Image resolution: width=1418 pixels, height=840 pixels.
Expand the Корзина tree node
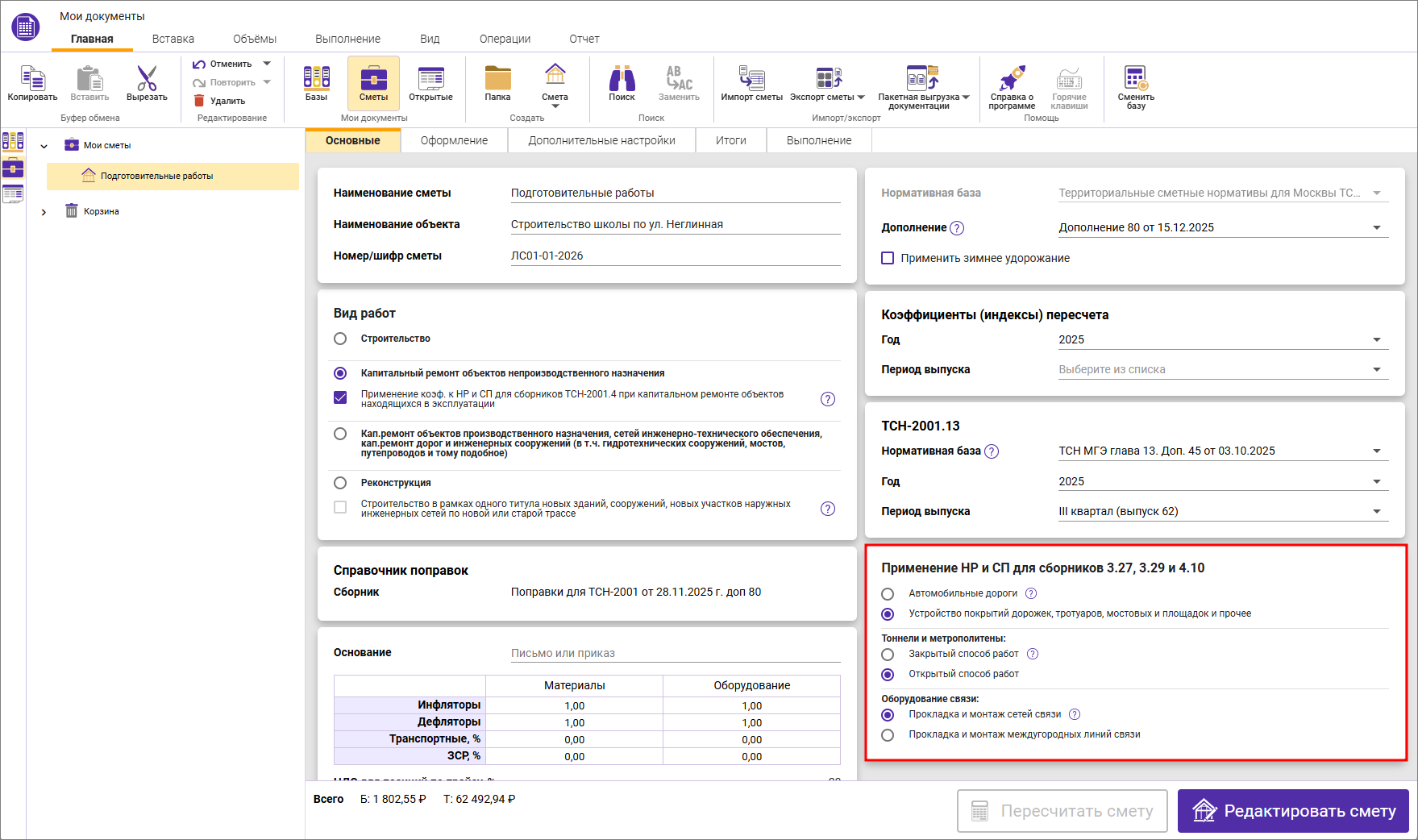click(x=44, y=212)
